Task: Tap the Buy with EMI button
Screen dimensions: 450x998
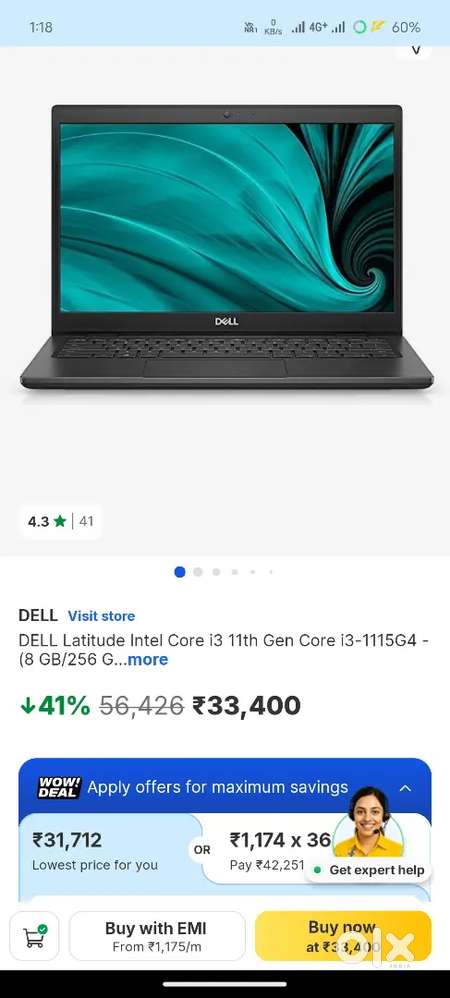Action: 157,936
